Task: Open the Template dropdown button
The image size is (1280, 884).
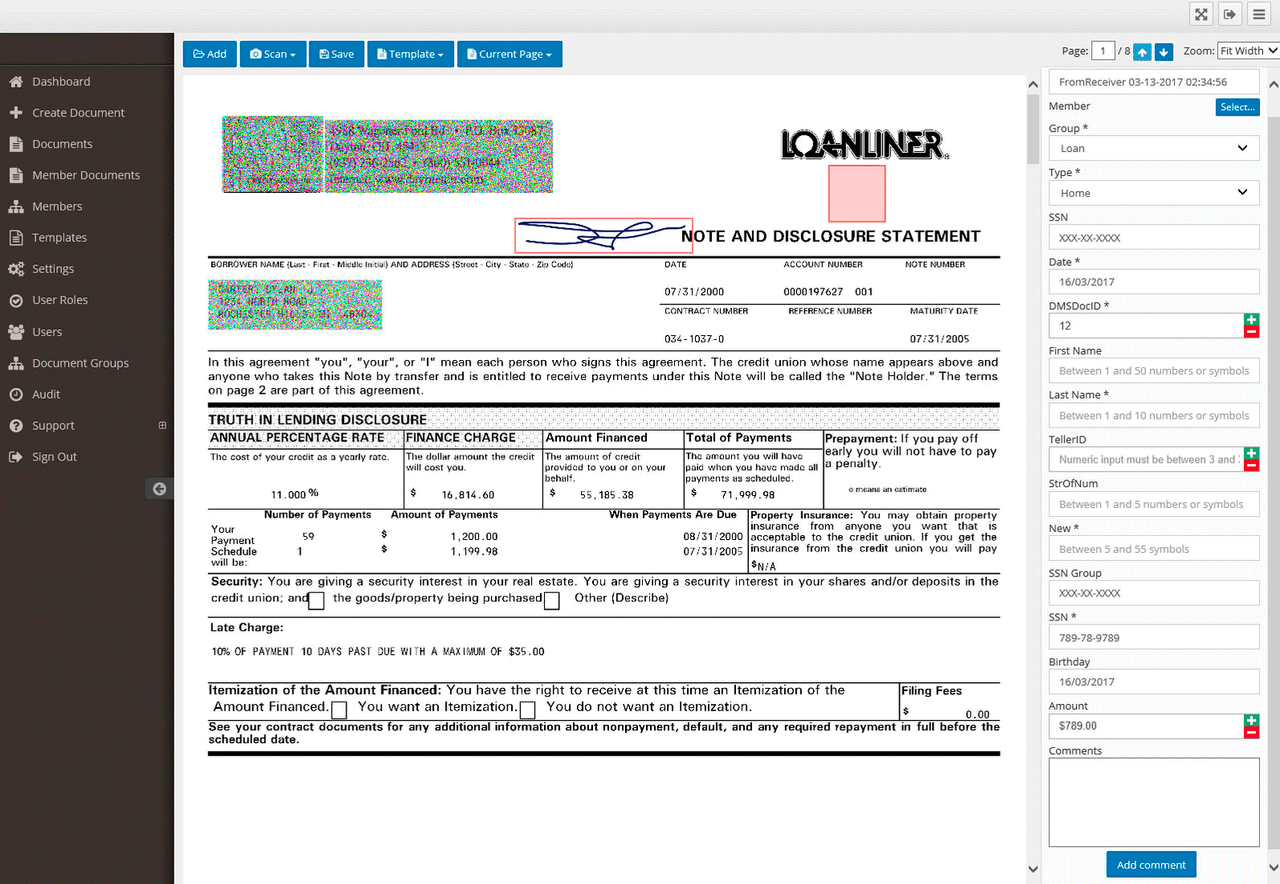Action: 410,54
